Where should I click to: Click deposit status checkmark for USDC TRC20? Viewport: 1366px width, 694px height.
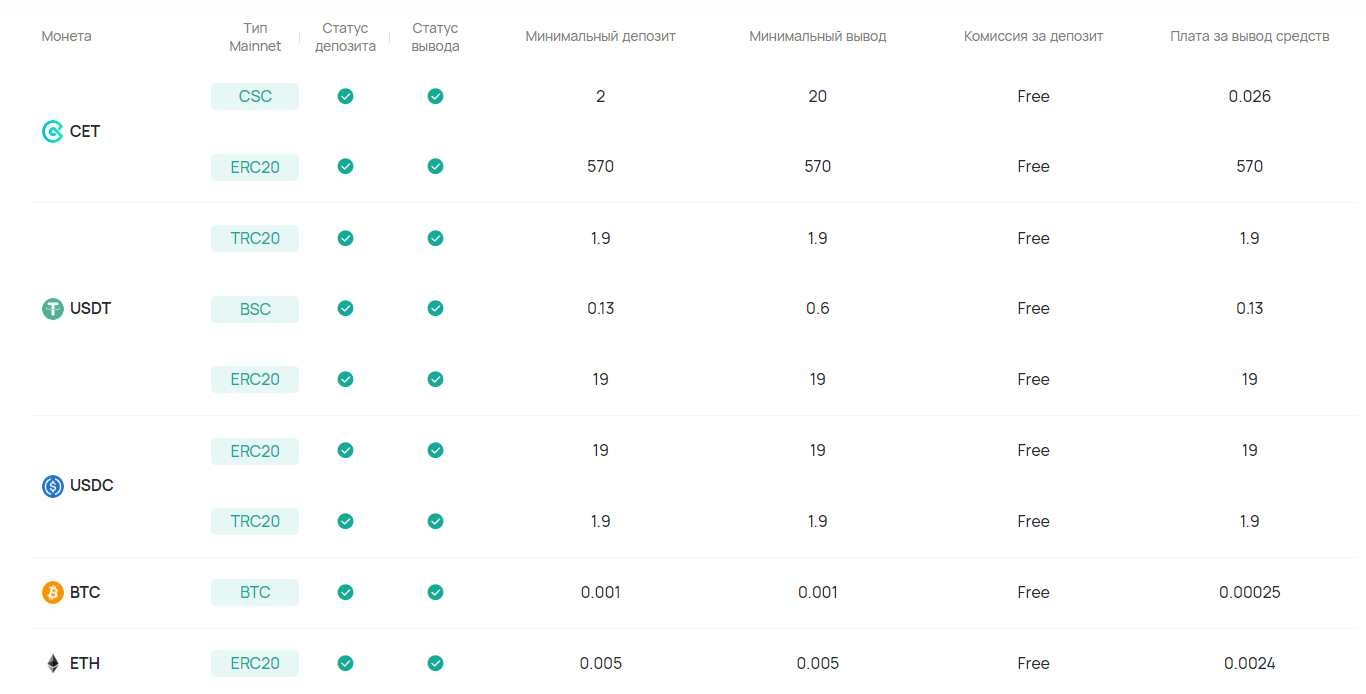(345, 521)
